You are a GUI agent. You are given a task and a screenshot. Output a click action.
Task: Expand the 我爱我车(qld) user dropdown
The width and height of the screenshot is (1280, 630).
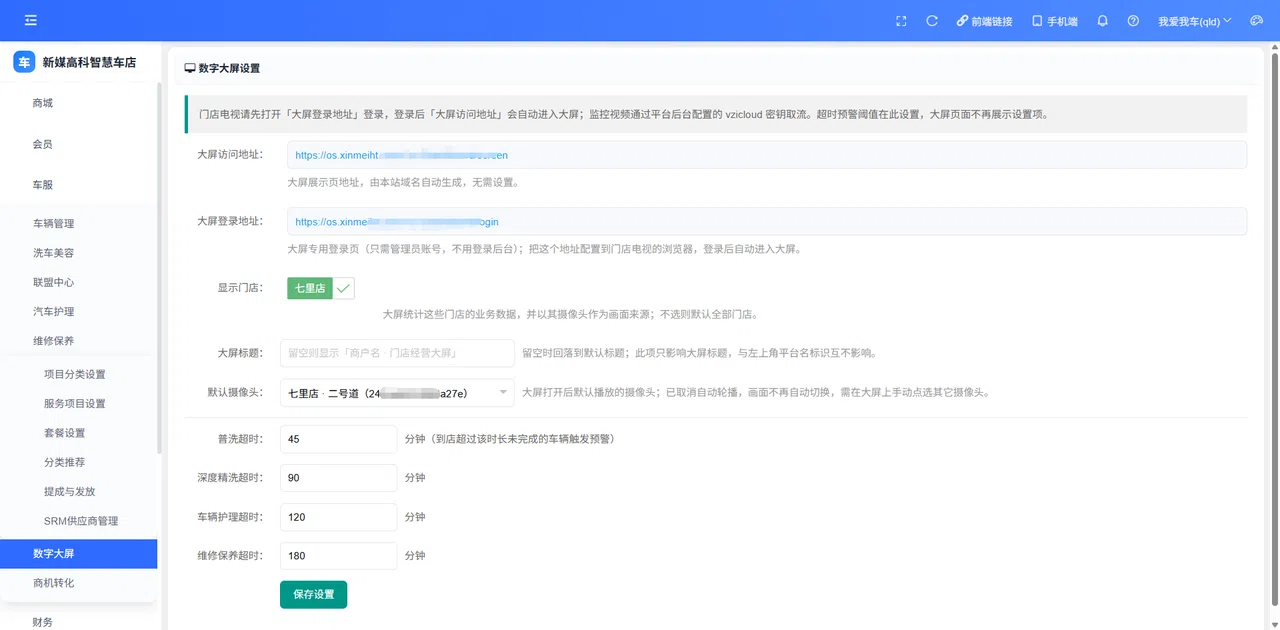(1194, 21)
